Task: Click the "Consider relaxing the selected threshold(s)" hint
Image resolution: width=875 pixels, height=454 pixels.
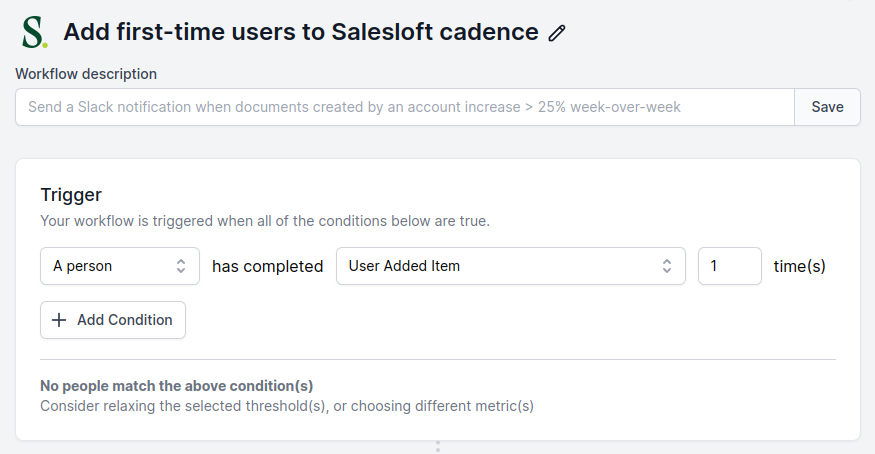Action: click(287, 406)
